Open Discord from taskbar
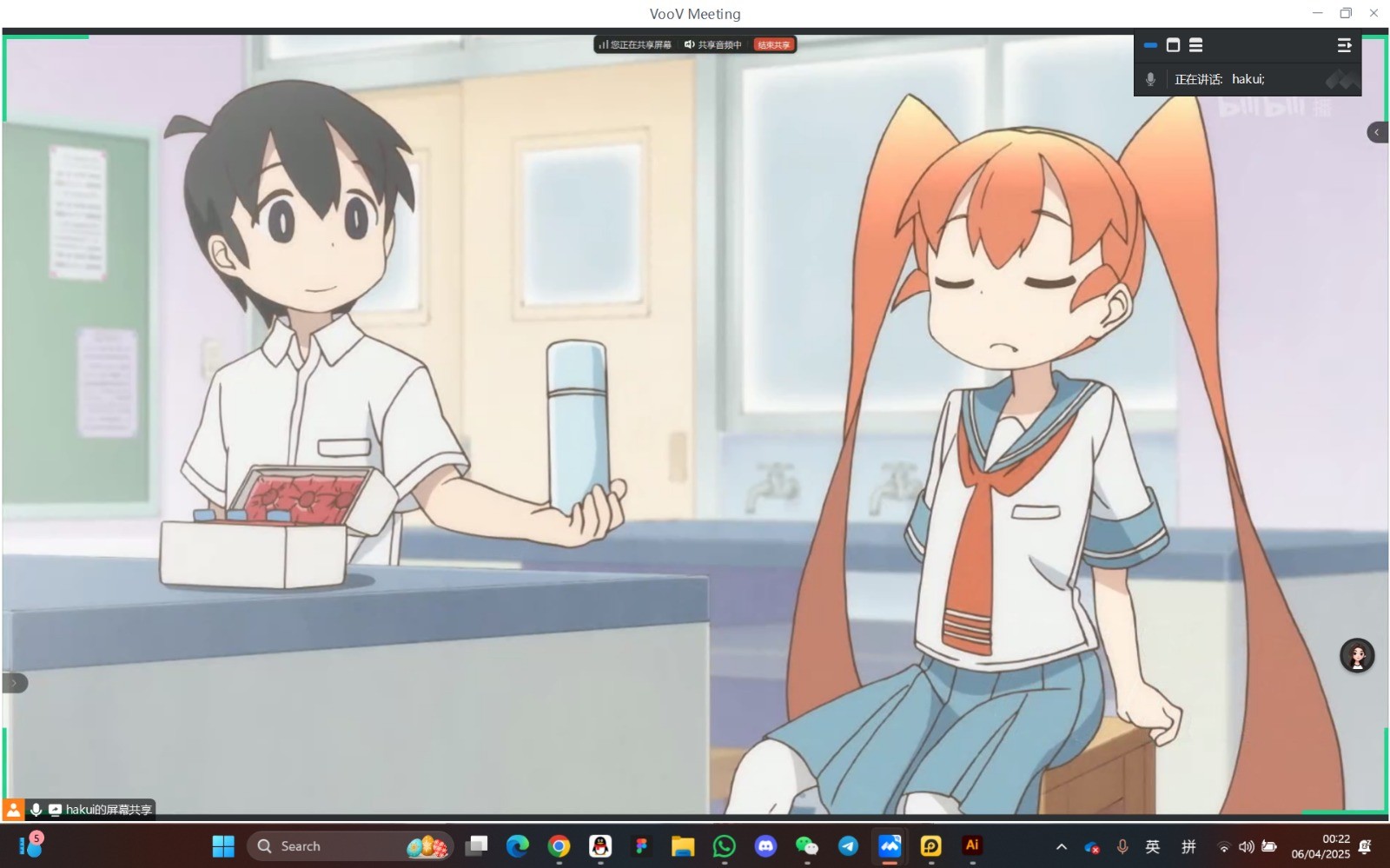 [x=765, y=846]
